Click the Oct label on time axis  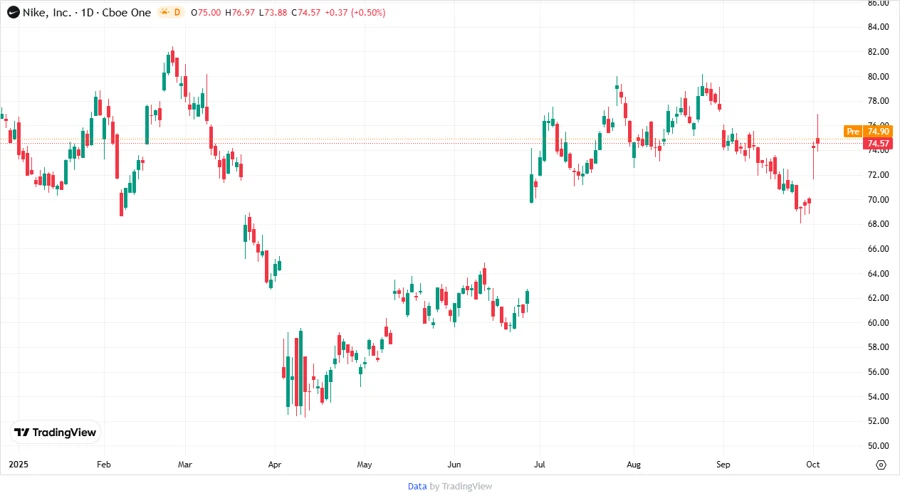pyautogui.click(x=812, y=465)
